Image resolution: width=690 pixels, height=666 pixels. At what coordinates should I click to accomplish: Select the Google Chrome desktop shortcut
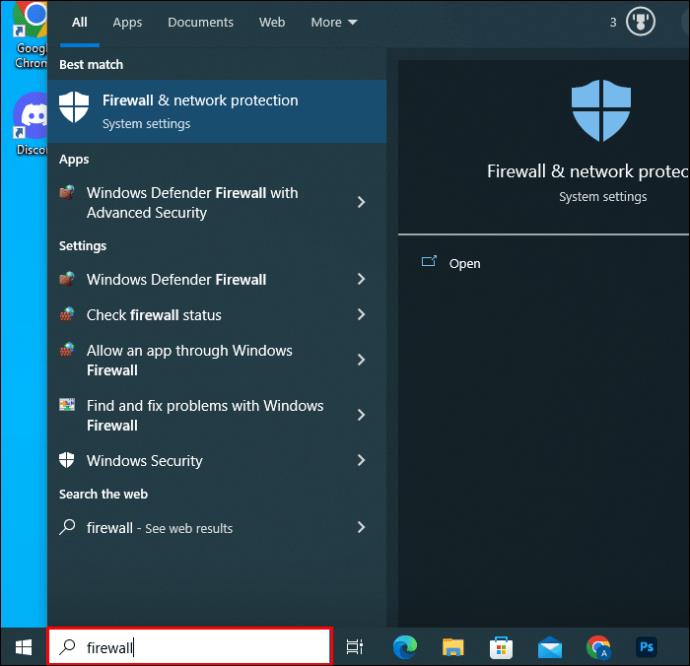coord(30,35)
